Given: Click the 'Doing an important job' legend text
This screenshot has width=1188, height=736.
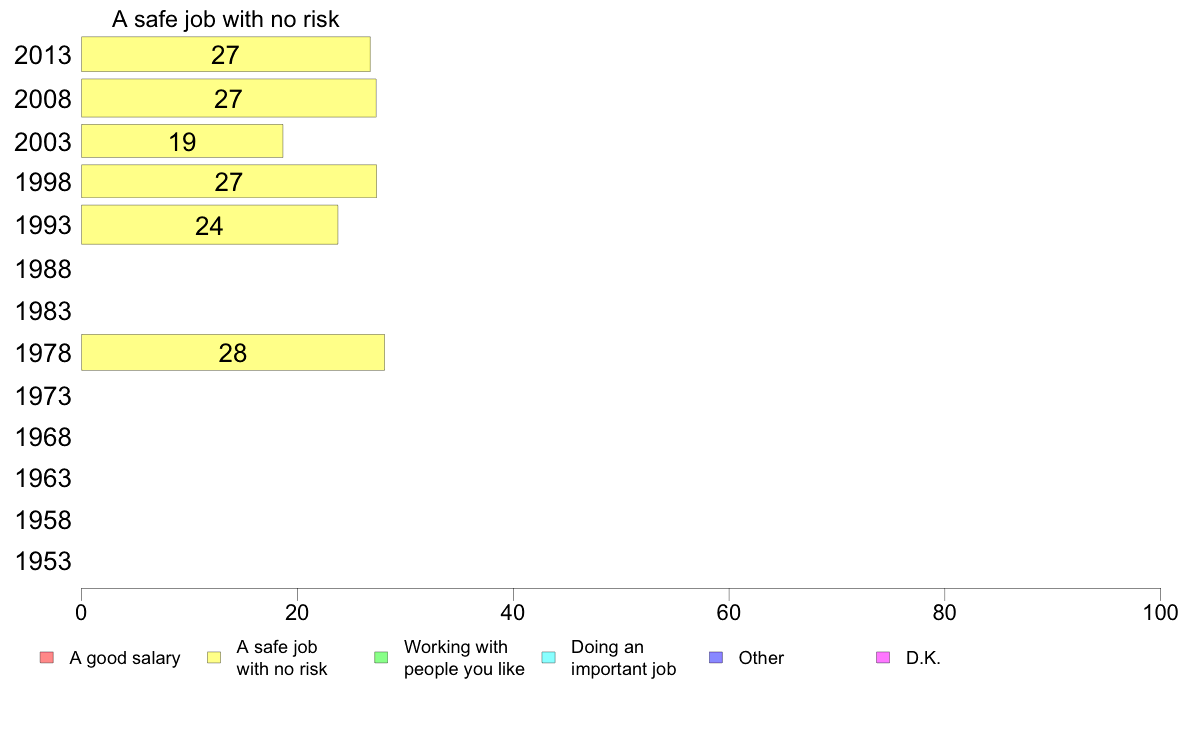Looking at the screenshot, I should tap(624, 658).
